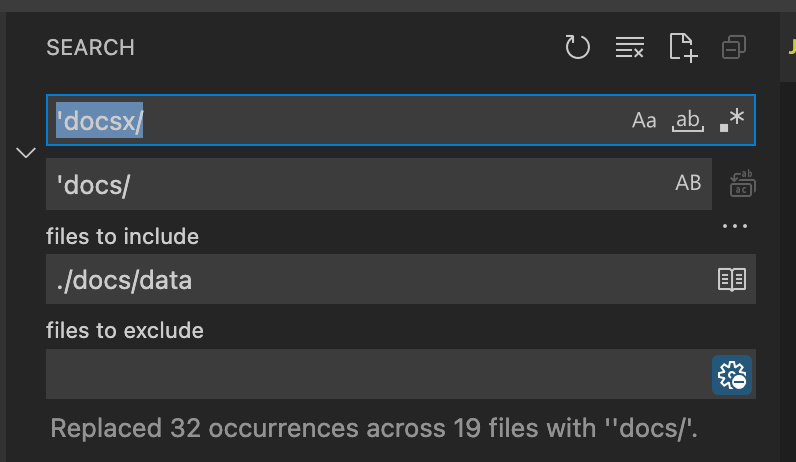Clear the search results
The height and width of the screenshot is (462, 796).
coord(630,47)
